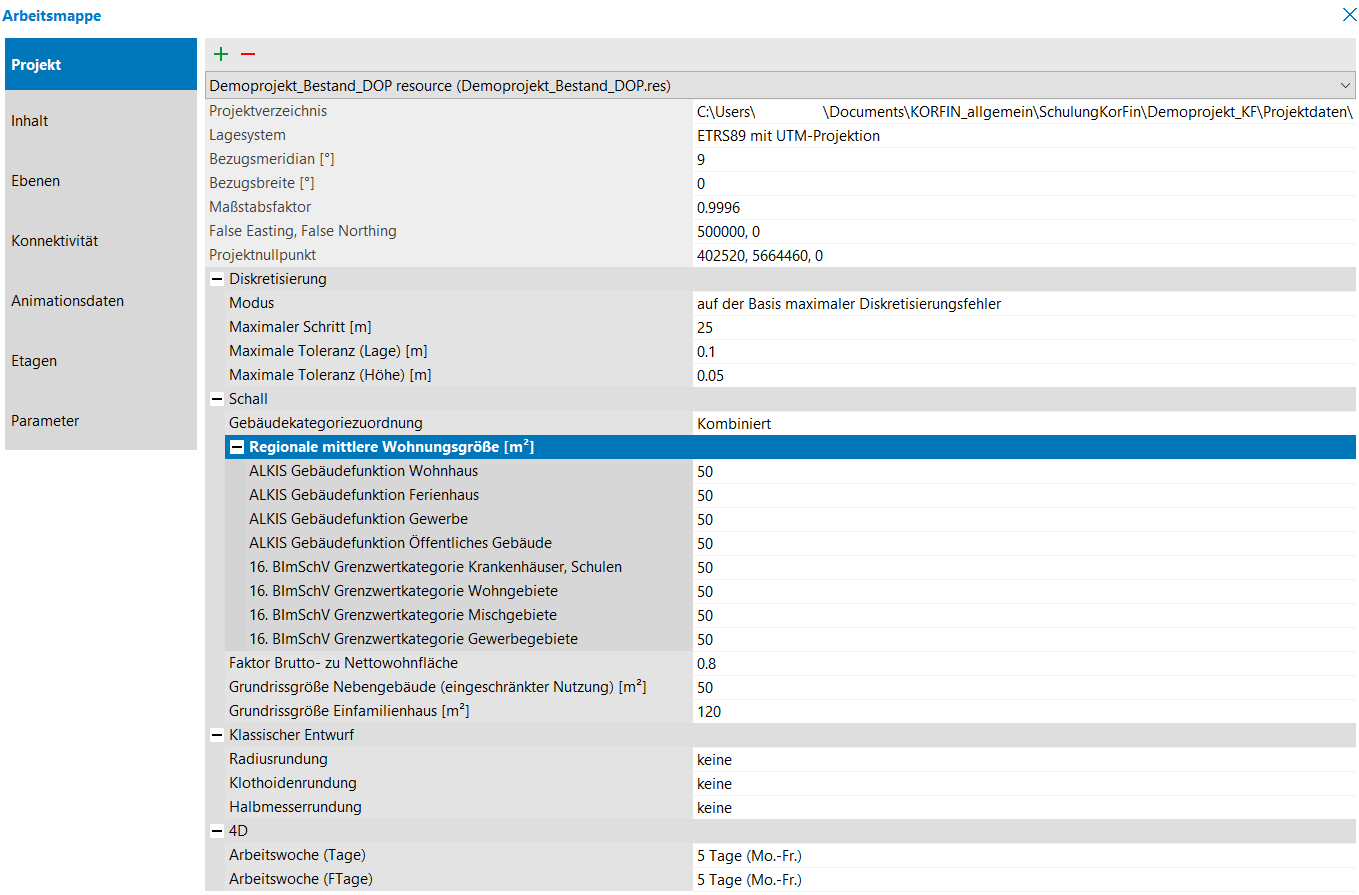The height and width of the screenshot is (895, 1359).
Task: Open the Ebenen tab
Action: [x=100, y=181]
